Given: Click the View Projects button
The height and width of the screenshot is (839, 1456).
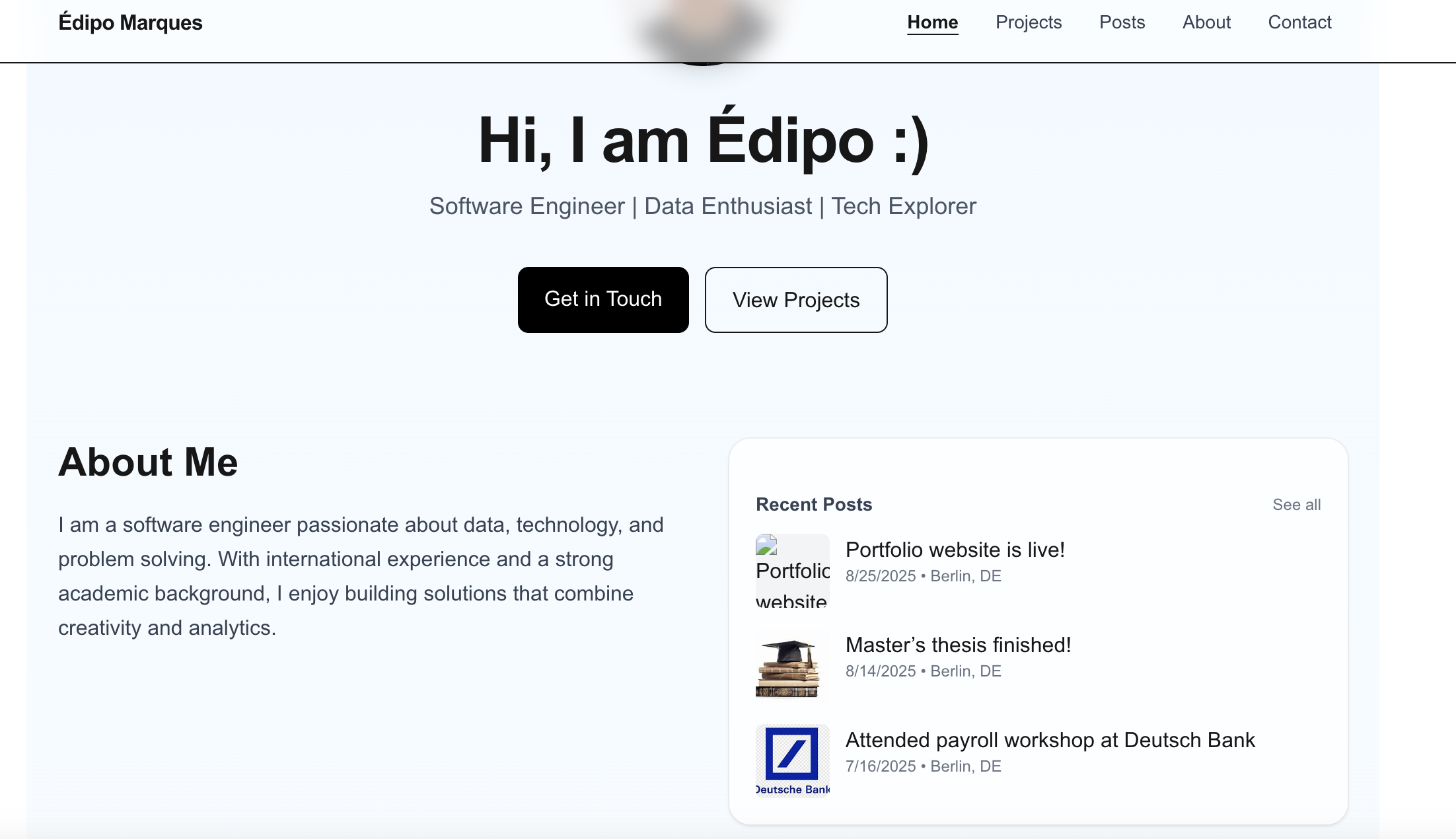Looking at the screenshot, I should 795,299.
